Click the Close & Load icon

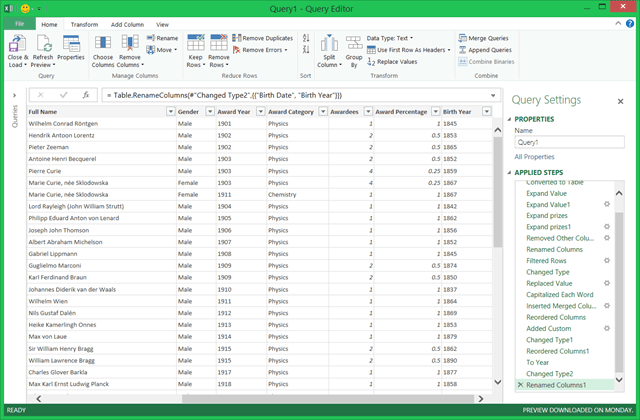[x=17, y=45]
